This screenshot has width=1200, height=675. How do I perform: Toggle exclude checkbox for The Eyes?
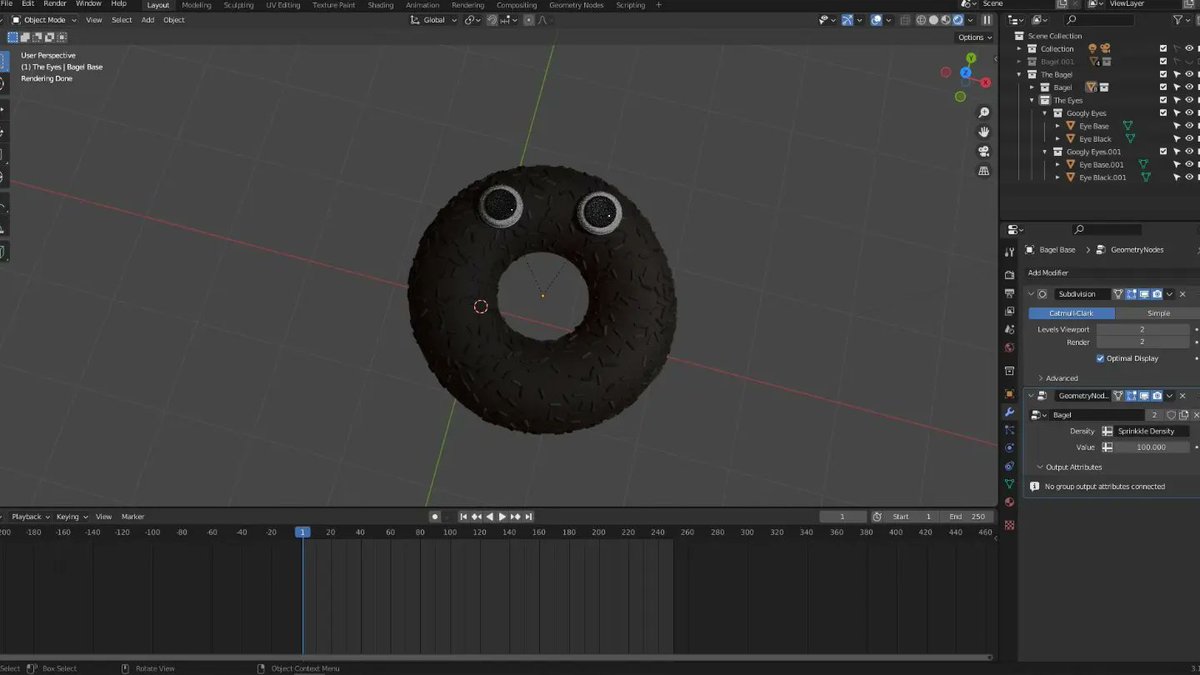click(1163, 100)
